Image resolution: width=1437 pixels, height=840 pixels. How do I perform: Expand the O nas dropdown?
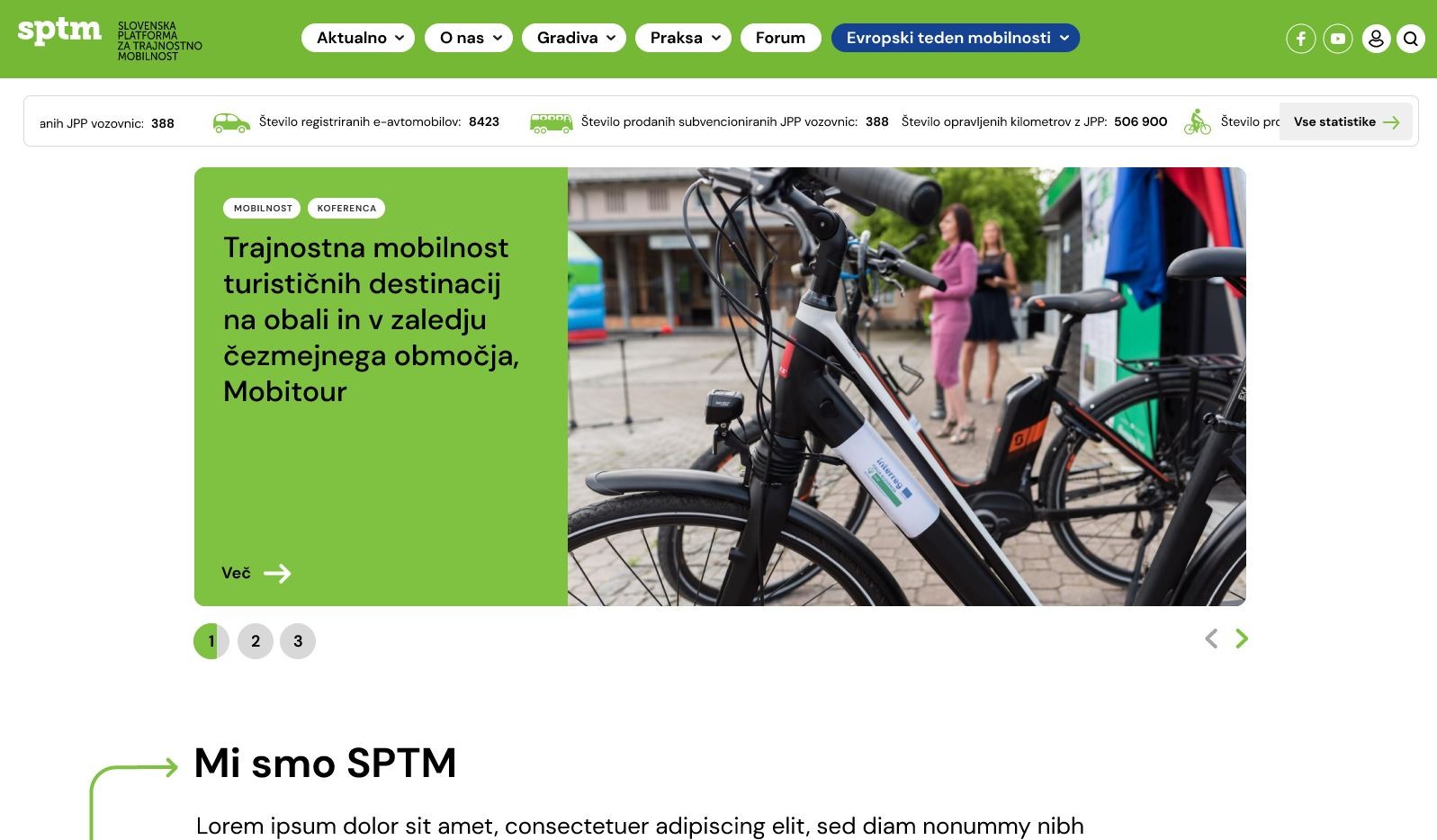click(469, 38)
